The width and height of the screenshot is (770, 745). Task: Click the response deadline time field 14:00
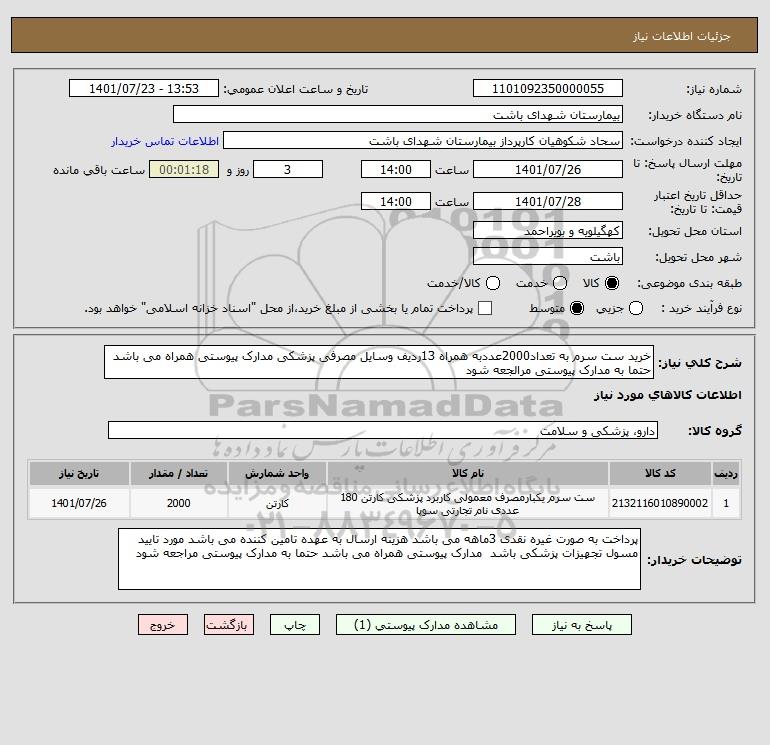tap(396, 169)
